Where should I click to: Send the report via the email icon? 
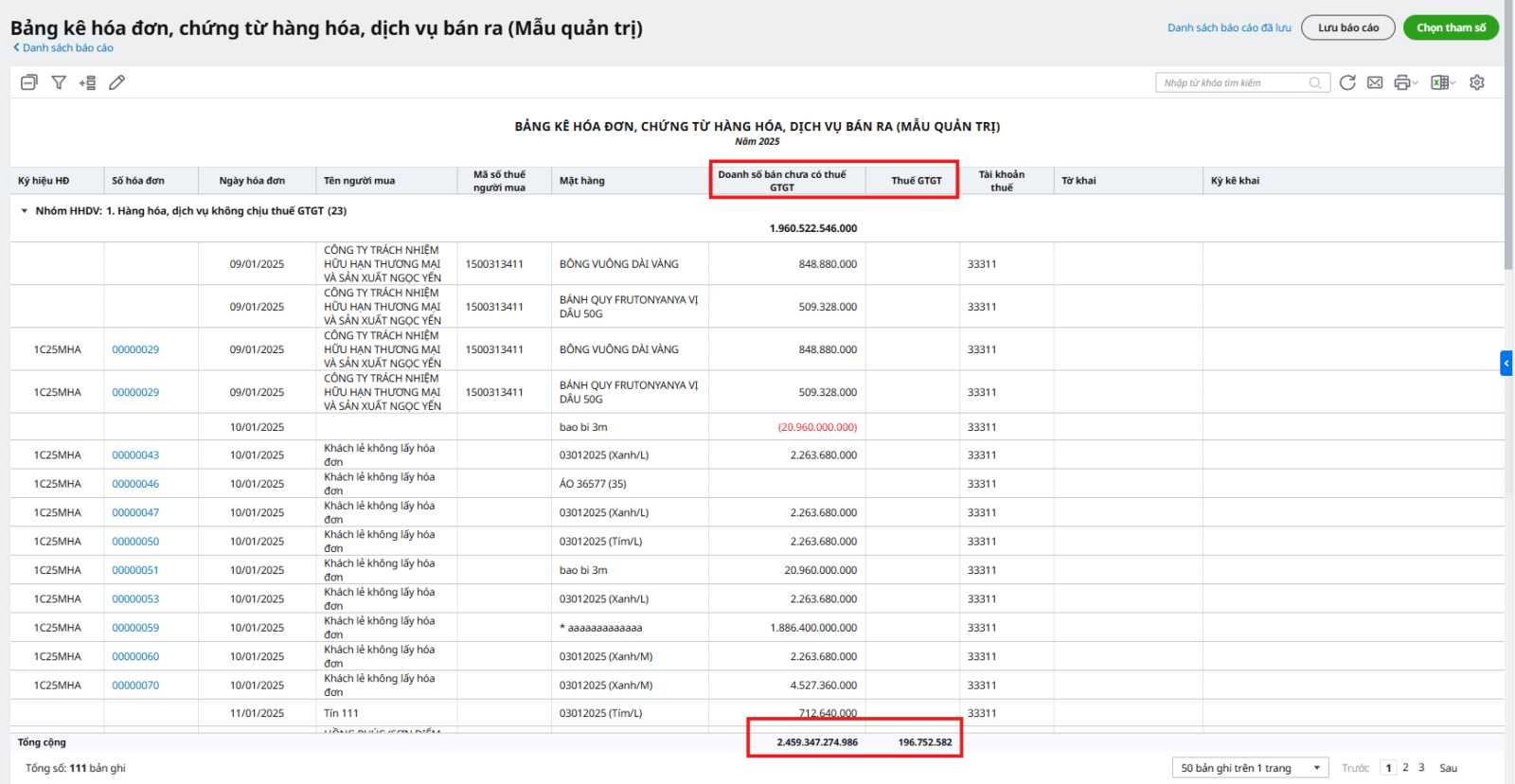tap(1375, 82)
